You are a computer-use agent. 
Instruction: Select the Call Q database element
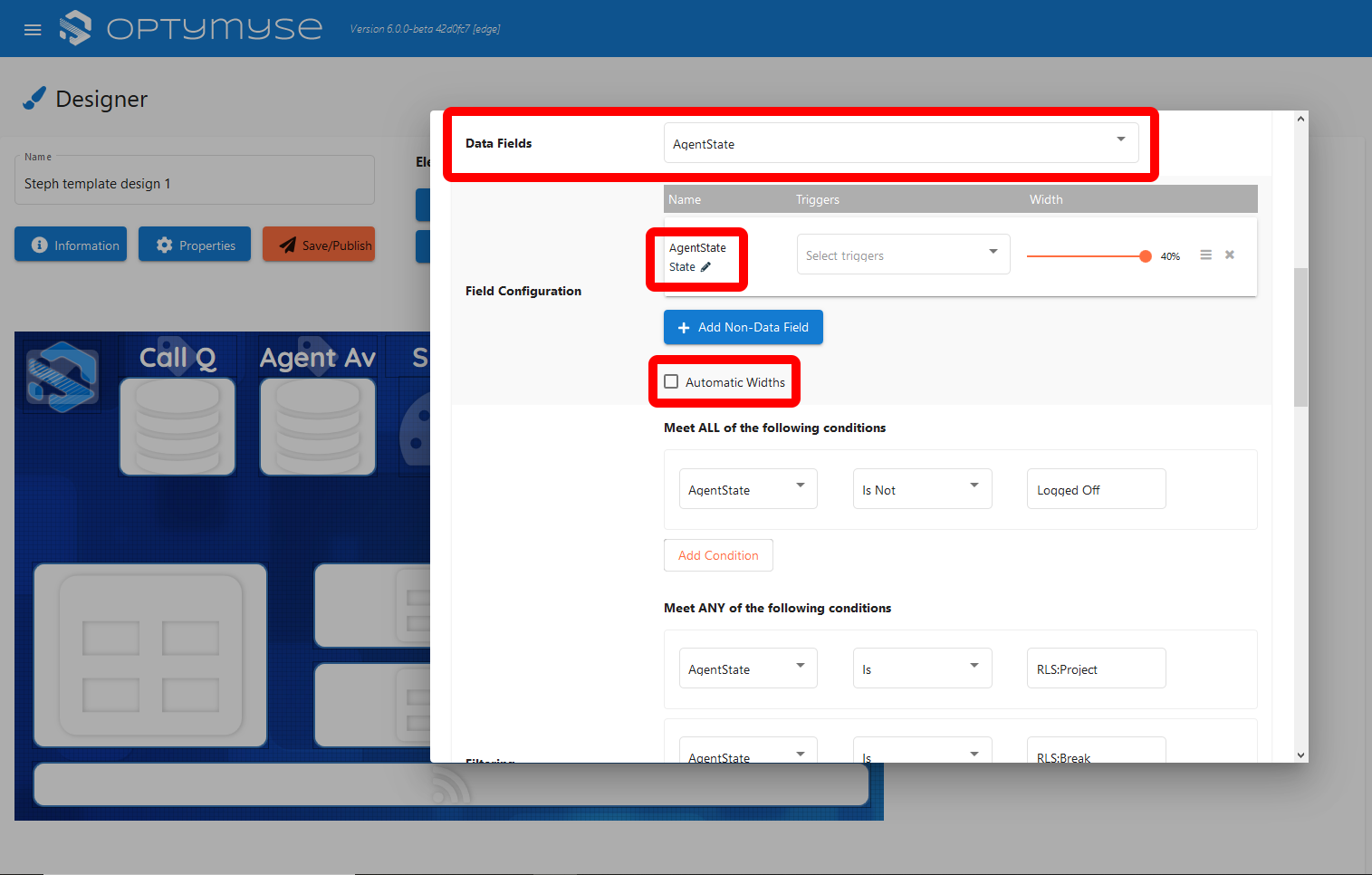[x=177, y=426]
